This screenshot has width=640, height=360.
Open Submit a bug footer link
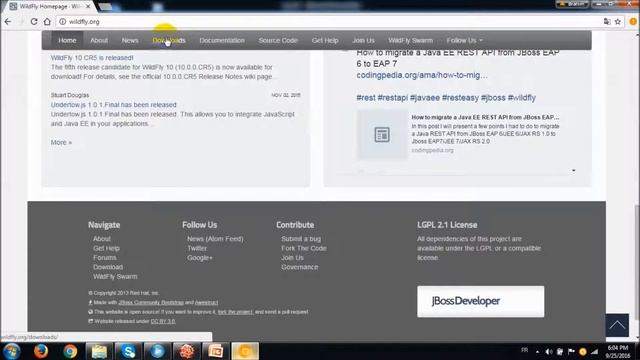click(301, 239)
